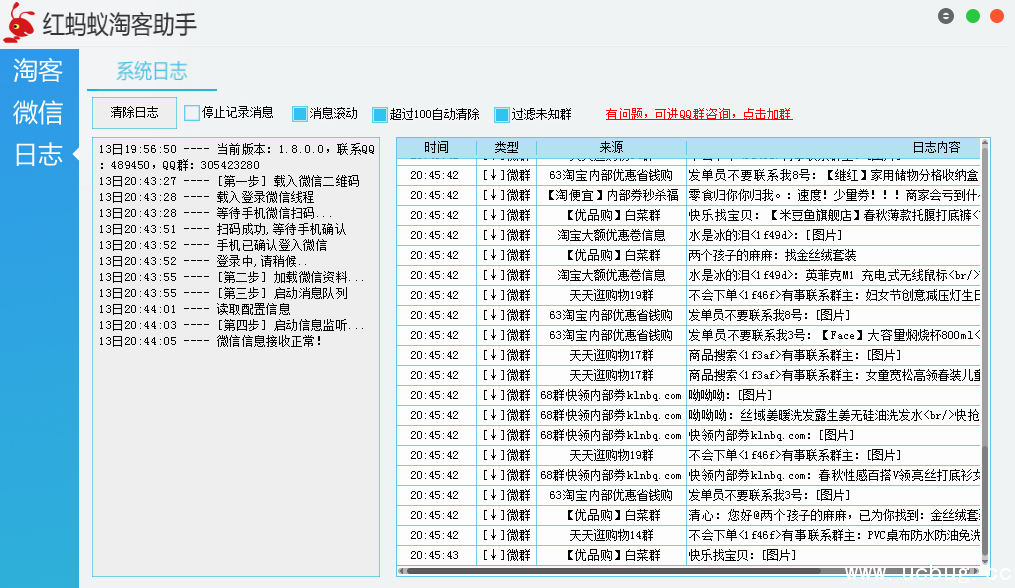Select log line 手机已确认登入微信
Viewport: 1015px width, 588px height.
pos(213,245)
